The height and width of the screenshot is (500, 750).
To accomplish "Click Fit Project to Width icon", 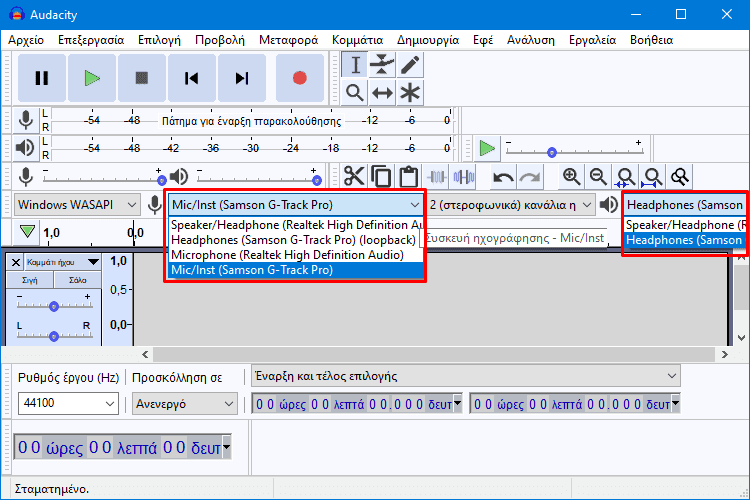I will [653, 177].
